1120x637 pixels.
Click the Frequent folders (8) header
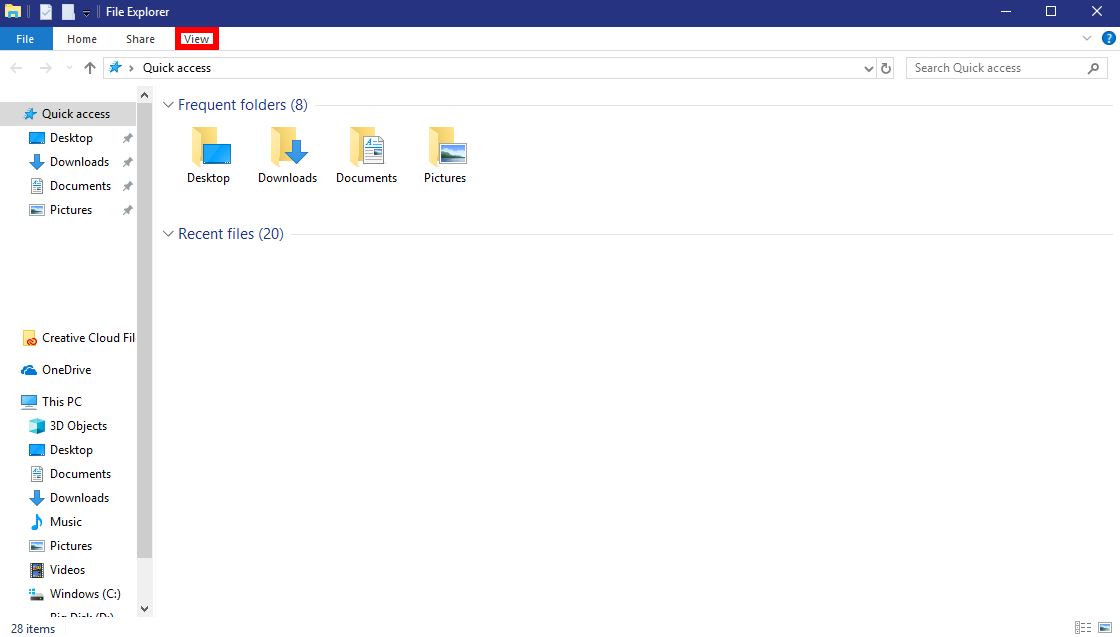coord(243,105)
